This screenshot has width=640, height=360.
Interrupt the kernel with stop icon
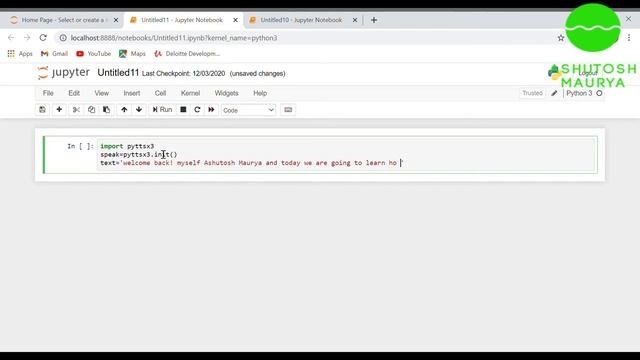pos(183,110)
